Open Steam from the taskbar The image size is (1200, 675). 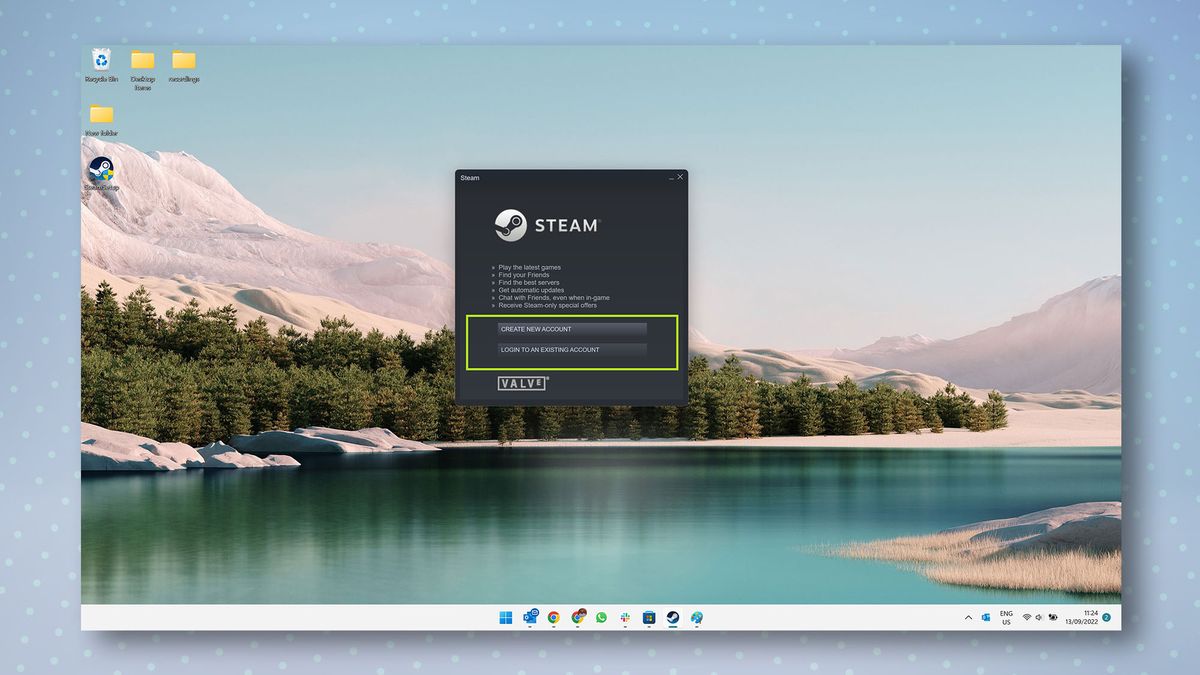click(673, 618)
